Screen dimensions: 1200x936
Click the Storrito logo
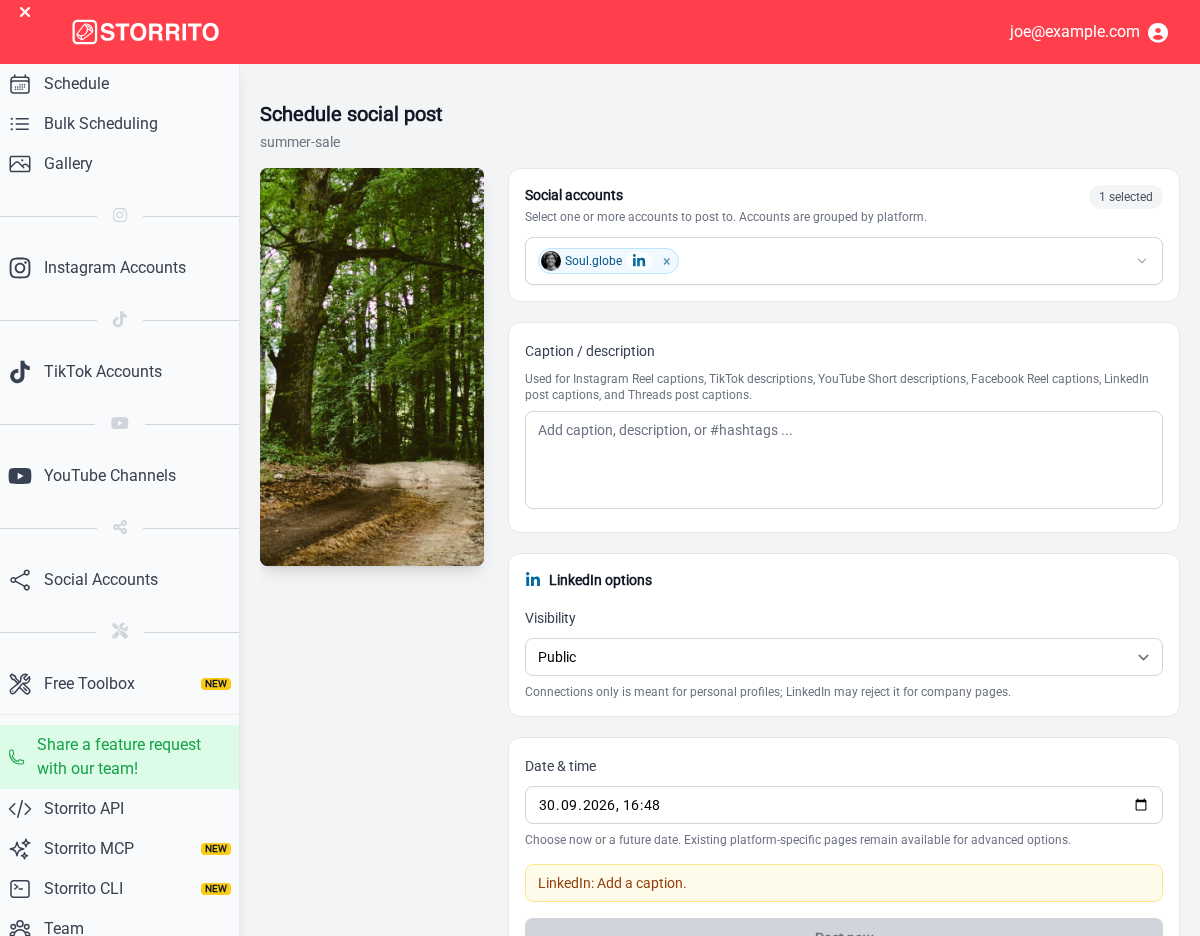[x=146, y=32]
